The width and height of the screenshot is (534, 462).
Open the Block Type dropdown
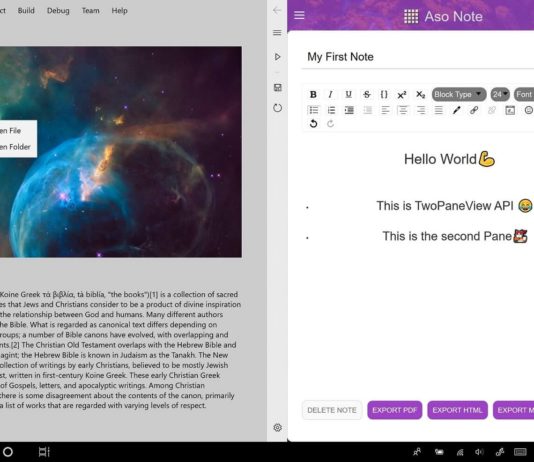click(459, 94)
